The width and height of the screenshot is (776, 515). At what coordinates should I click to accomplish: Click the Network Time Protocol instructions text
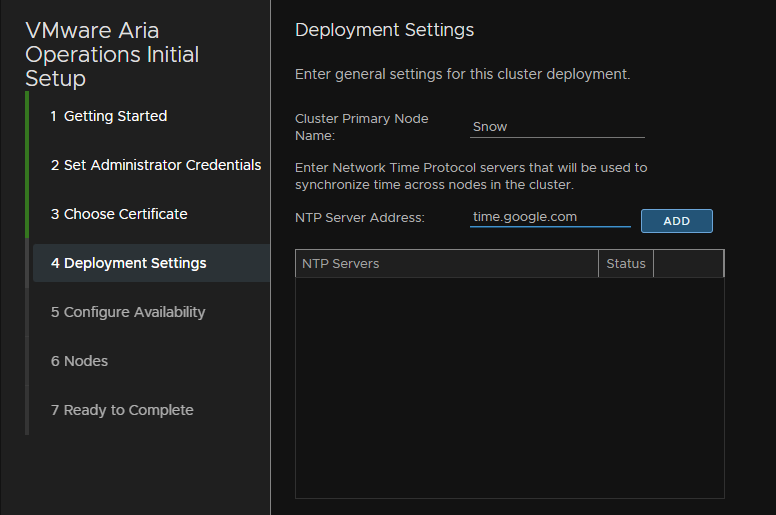pos(471,176)
